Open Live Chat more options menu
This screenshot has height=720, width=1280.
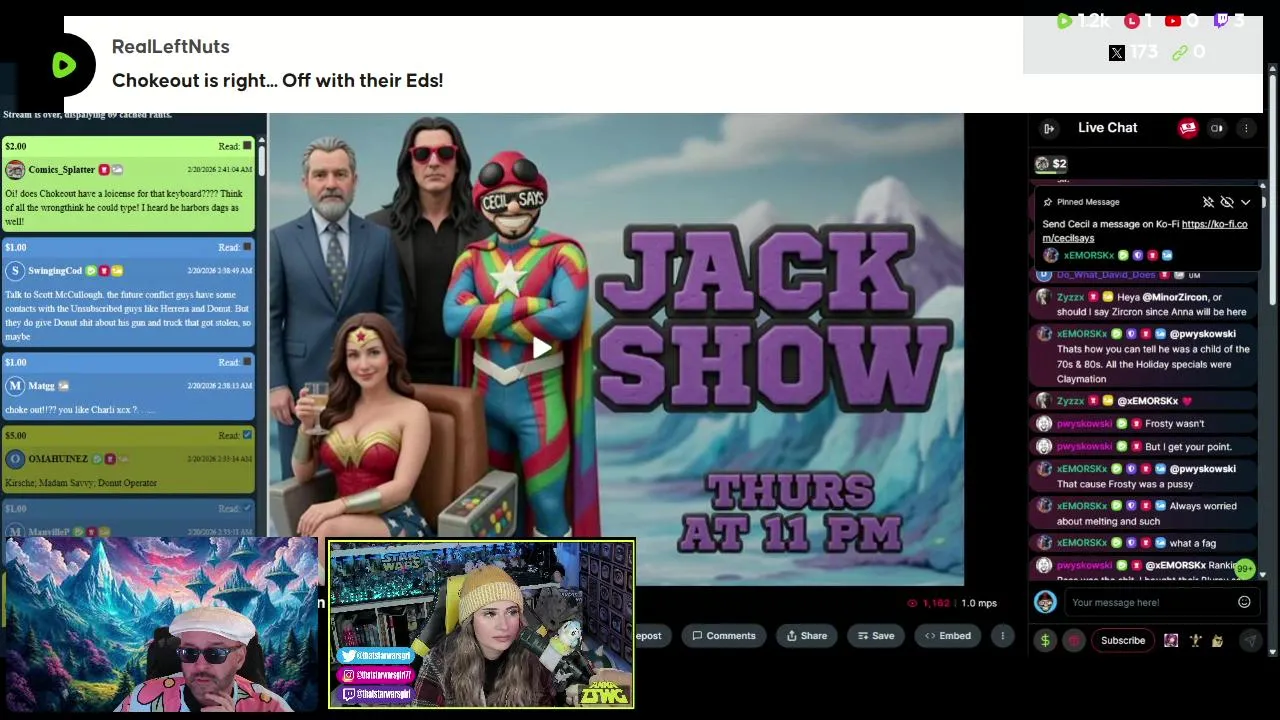(1246, 128)
